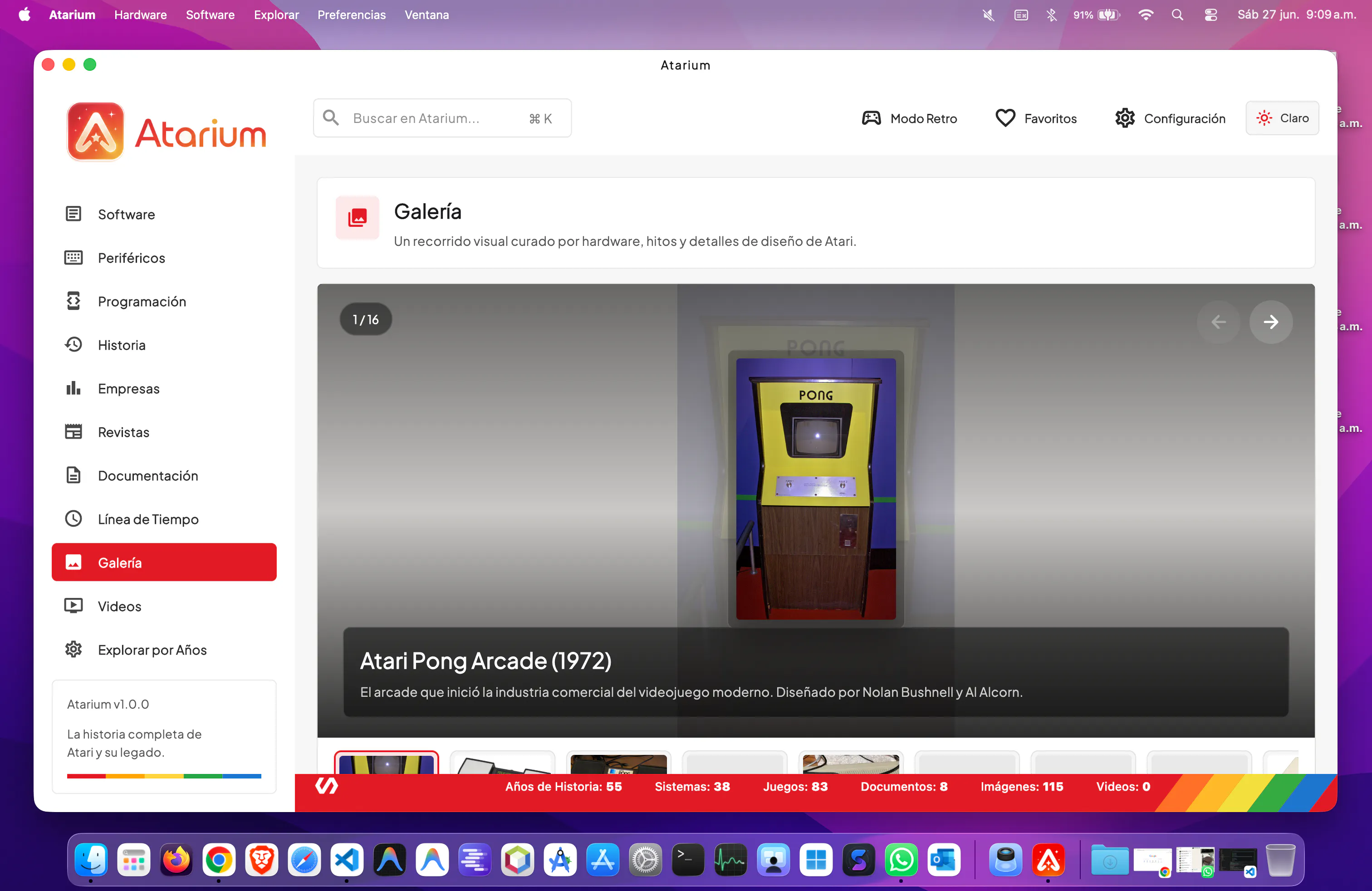
Task: Click the Documentos: 8 status entry
Action: [x=904, y=786]
